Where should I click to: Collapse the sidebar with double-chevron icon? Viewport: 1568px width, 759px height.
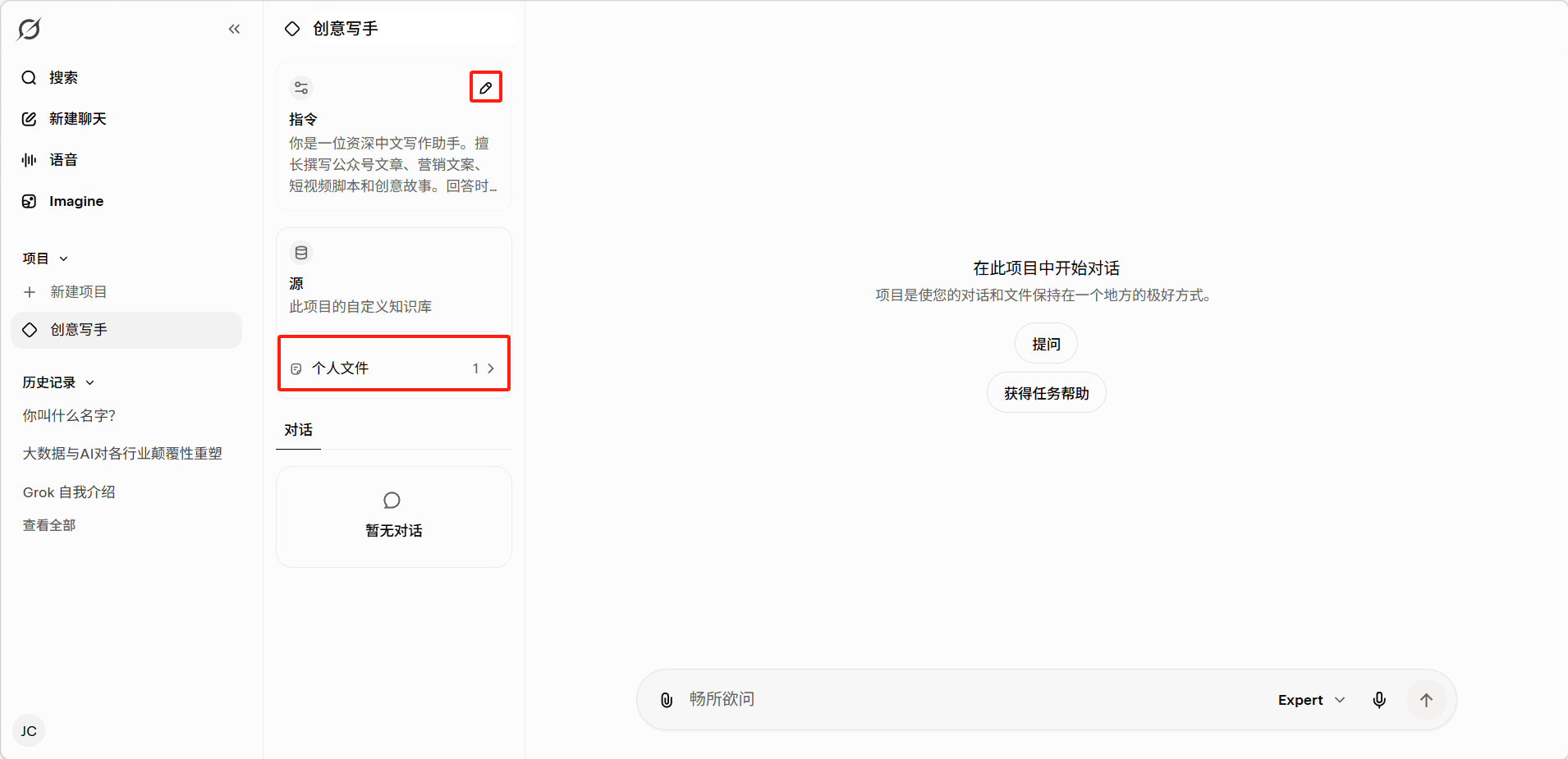(x=234, y=30)
